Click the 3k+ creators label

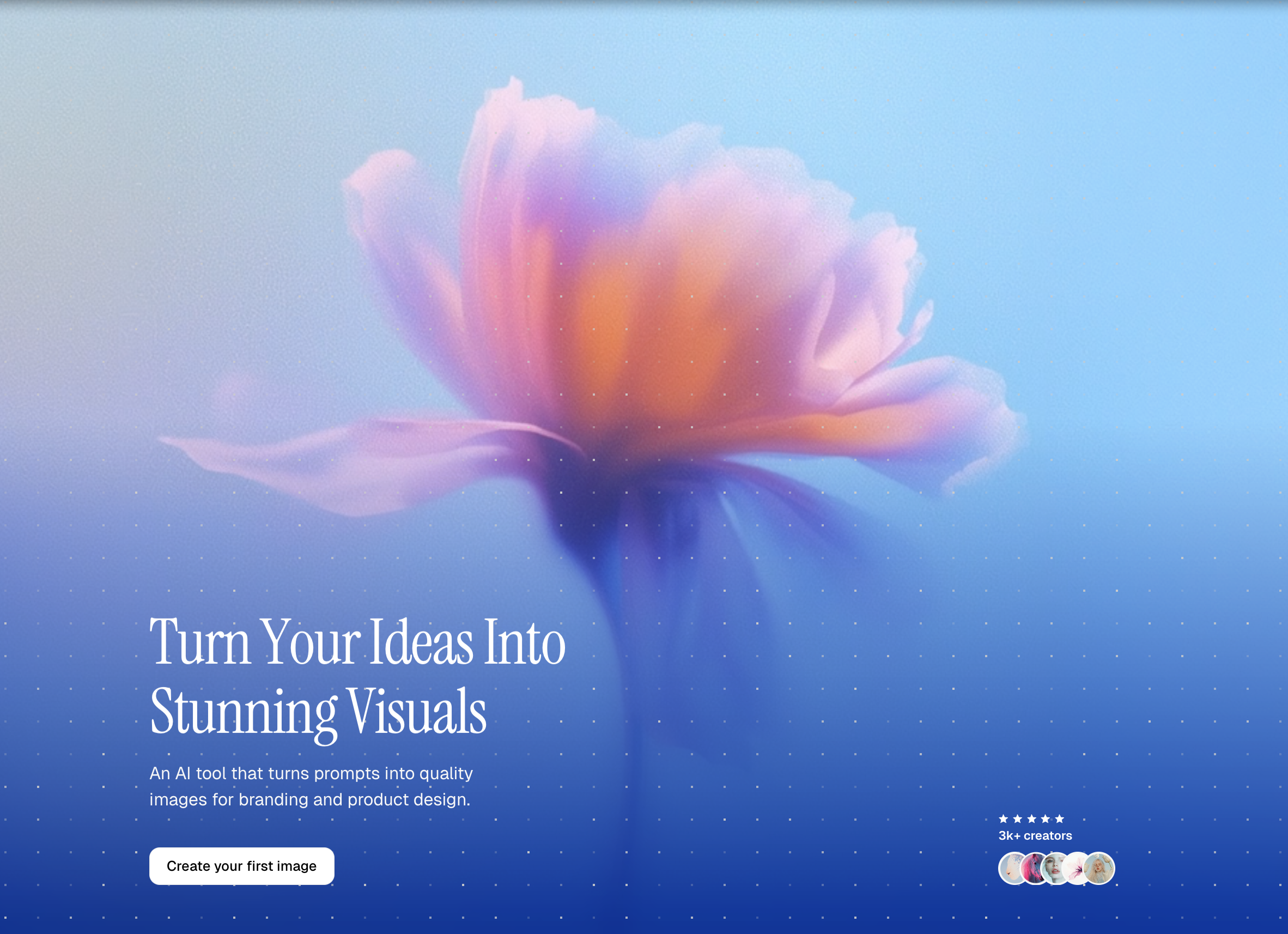click(1035, 836)
